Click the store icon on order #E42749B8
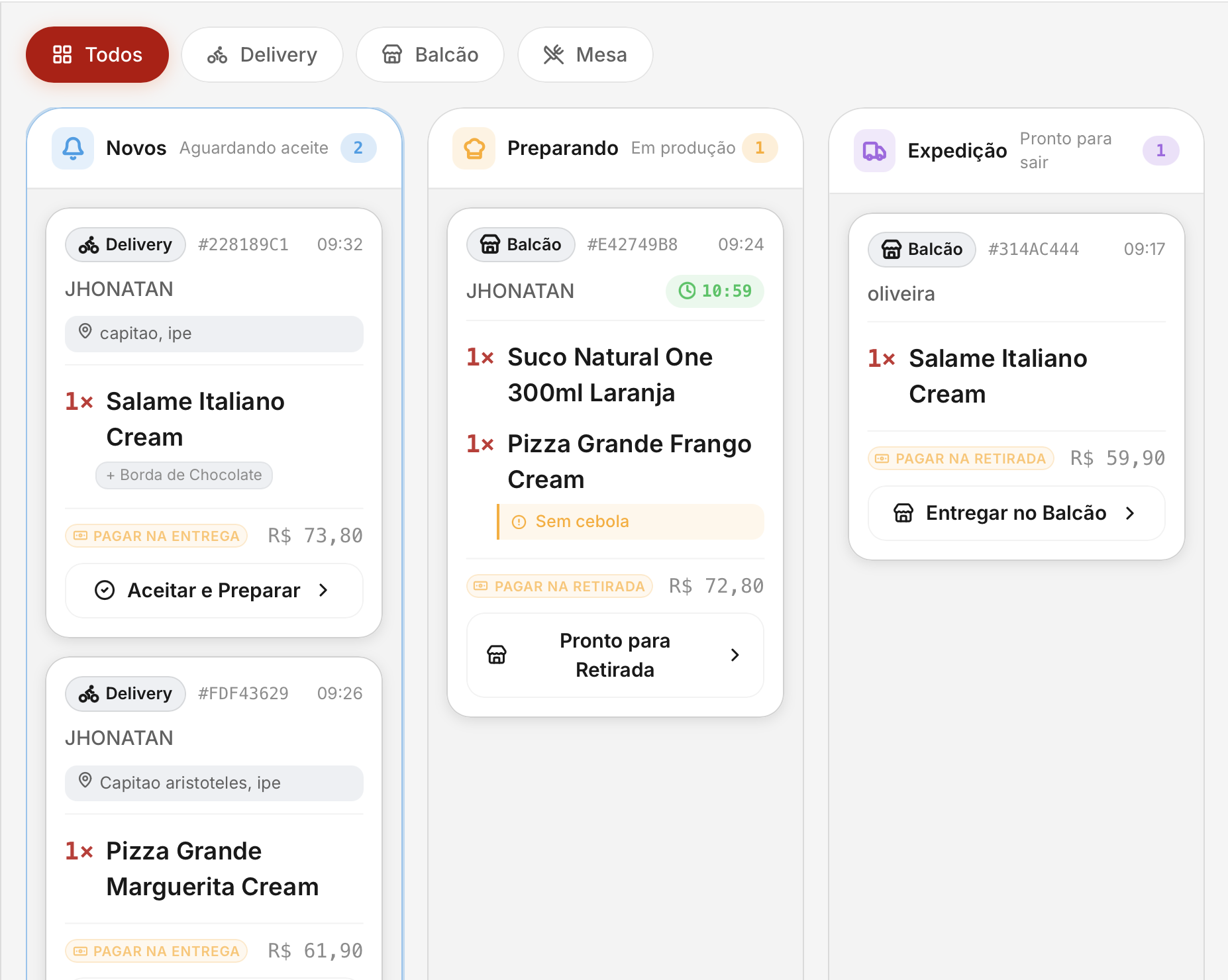The image size is (1228, 980). pos(490,244)
